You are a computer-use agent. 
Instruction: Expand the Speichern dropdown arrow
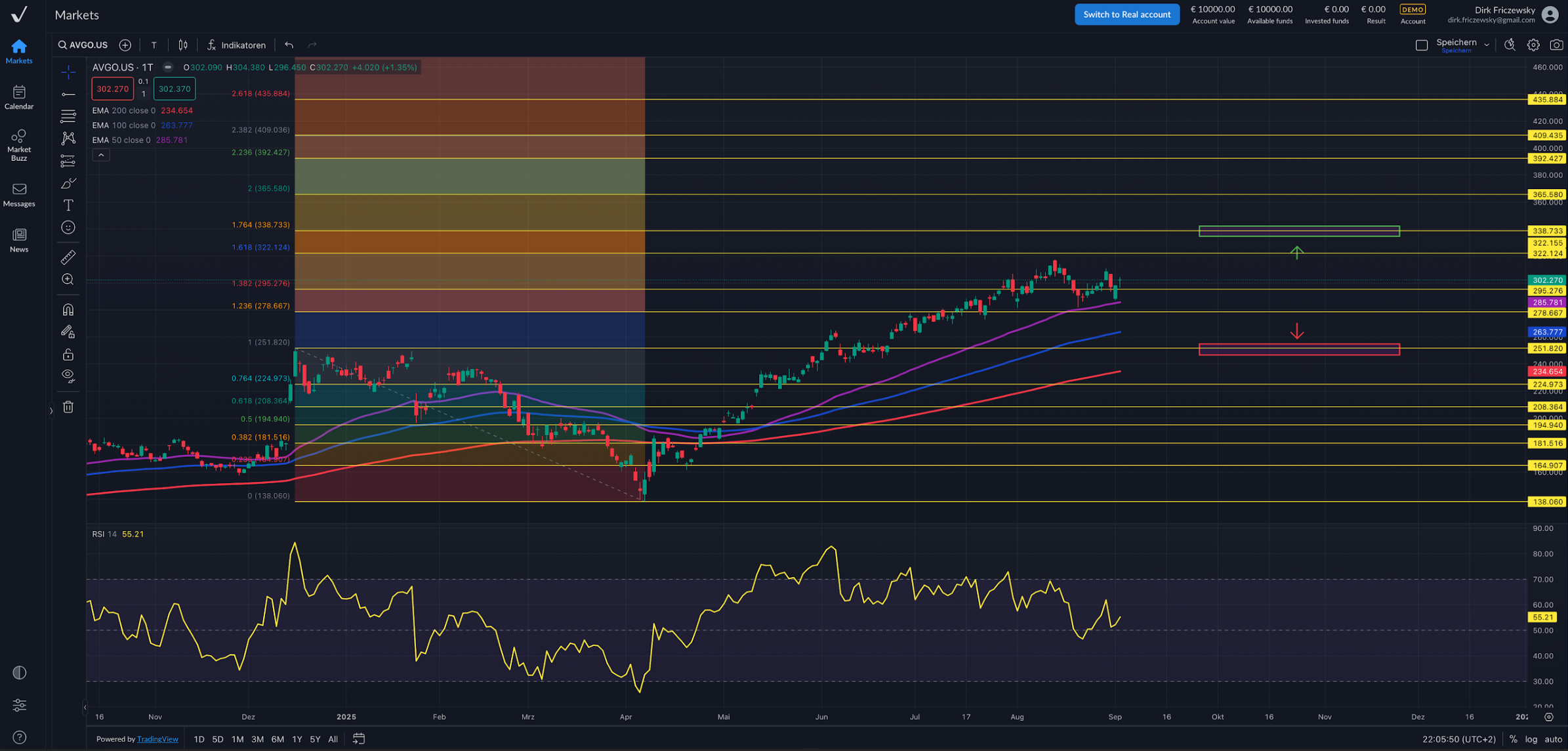[x=1487, y=45]
